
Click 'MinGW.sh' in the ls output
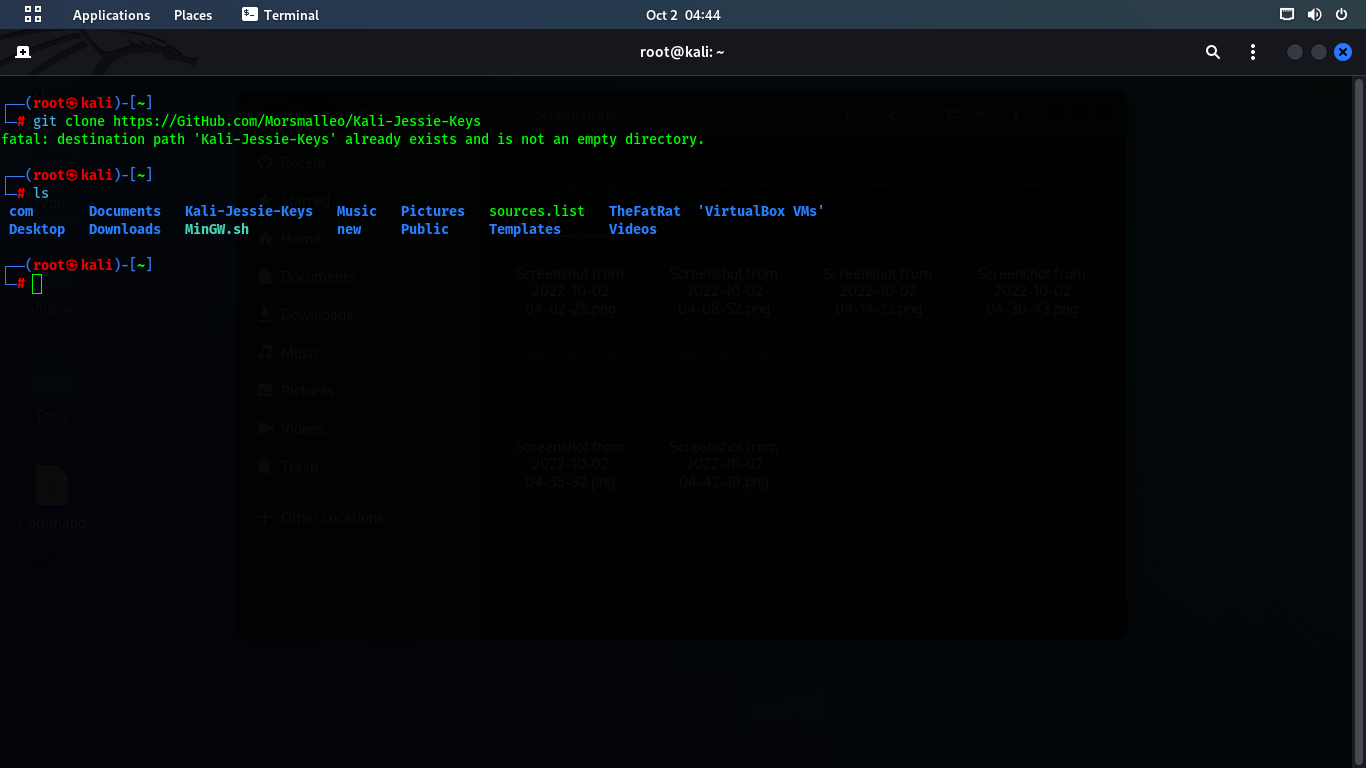coord(217,229)
